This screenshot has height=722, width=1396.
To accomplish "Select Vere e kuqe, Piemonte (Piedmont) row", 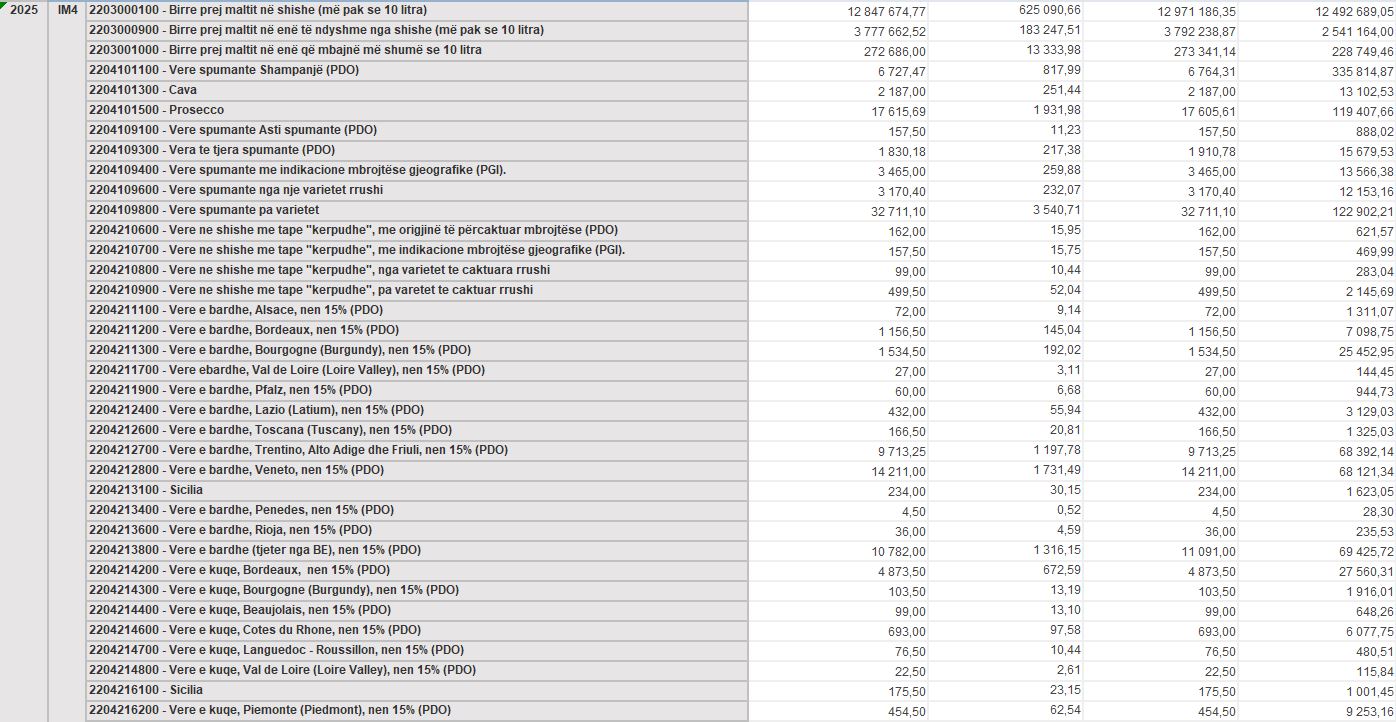I will [269, 710].
